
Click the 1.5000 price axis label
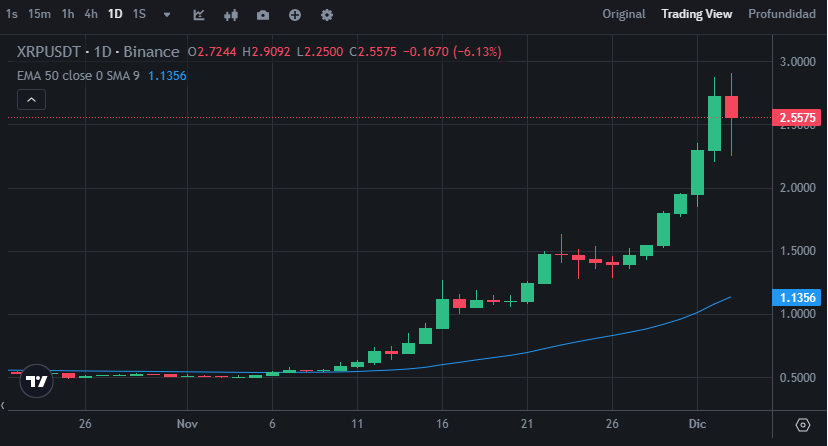click(x=797, y=251)
